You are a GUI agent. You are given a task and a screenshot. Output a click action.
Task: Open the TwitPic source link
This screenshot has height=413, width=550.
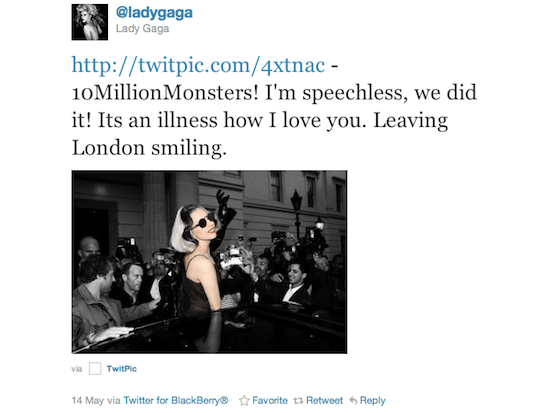click(122, 368)
